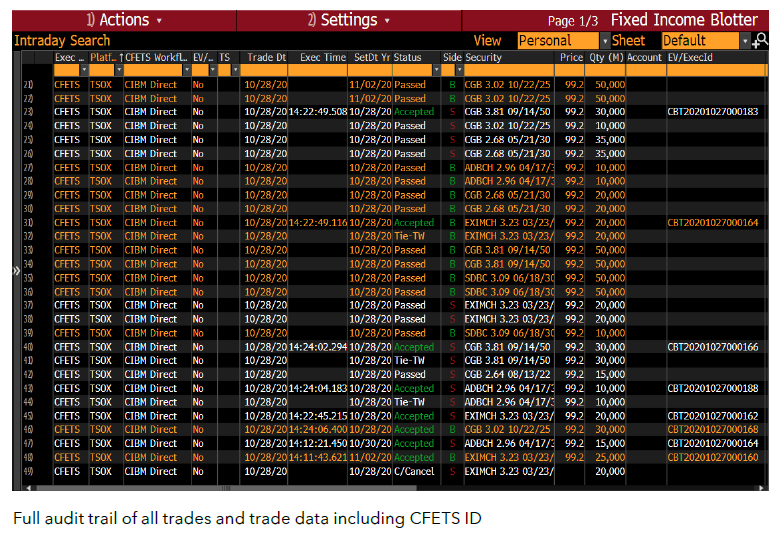
Task: Open the Platform column filter dropdown
Action: [x=118, y=70]
